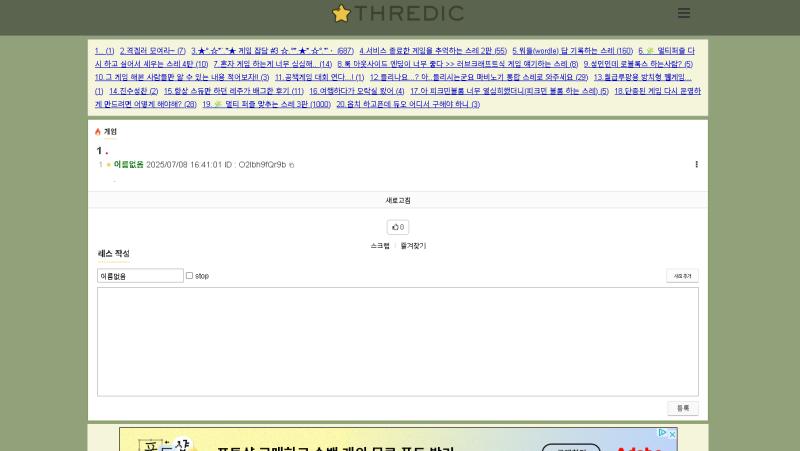Open thread 9 link with (5) replies
800x451 pixels.
click(638, 64)
